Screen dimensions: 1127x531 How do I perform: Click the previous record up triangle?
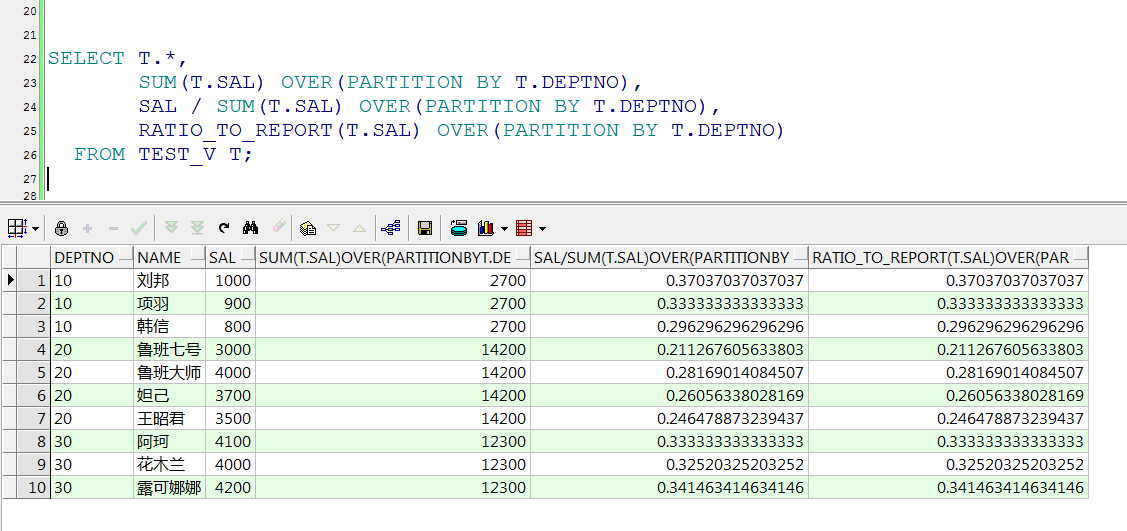tap(359, 228)
